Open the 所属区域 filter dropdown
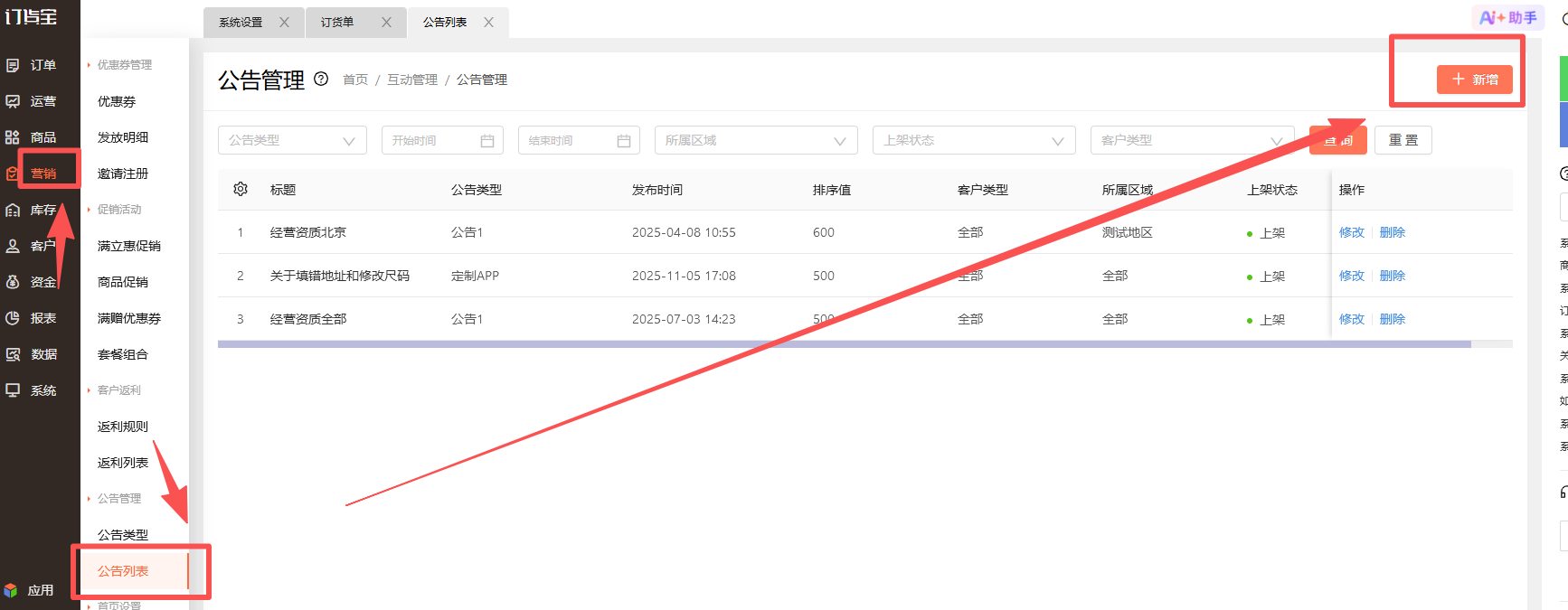Viewport: 1568px width, 610px height. point(756,140)
